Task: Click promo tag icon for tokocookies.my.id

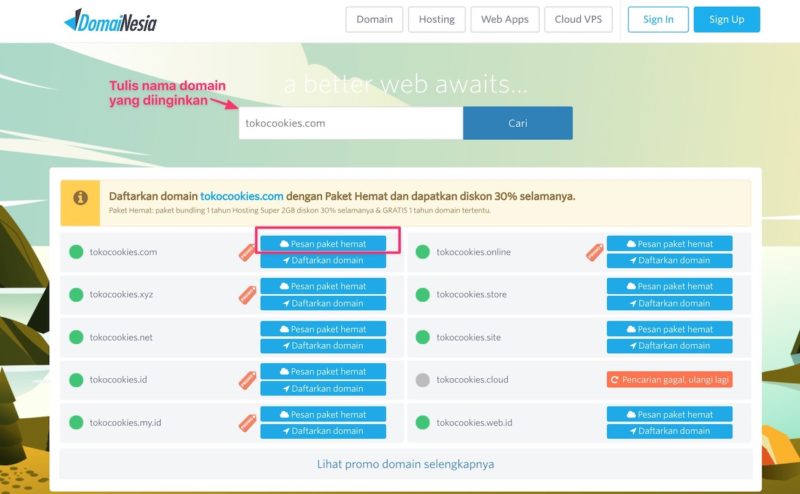Action: pos(247,423)
